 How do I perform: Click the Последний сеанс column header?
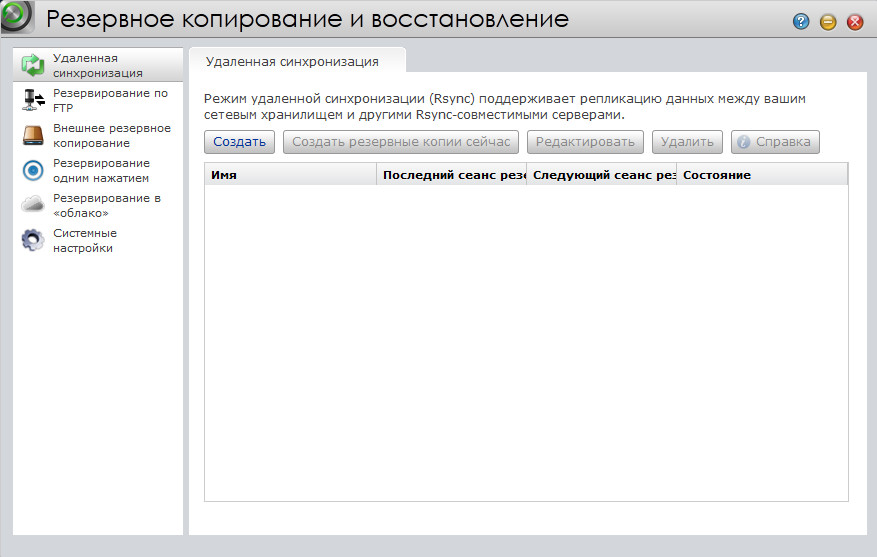point(452,175)
